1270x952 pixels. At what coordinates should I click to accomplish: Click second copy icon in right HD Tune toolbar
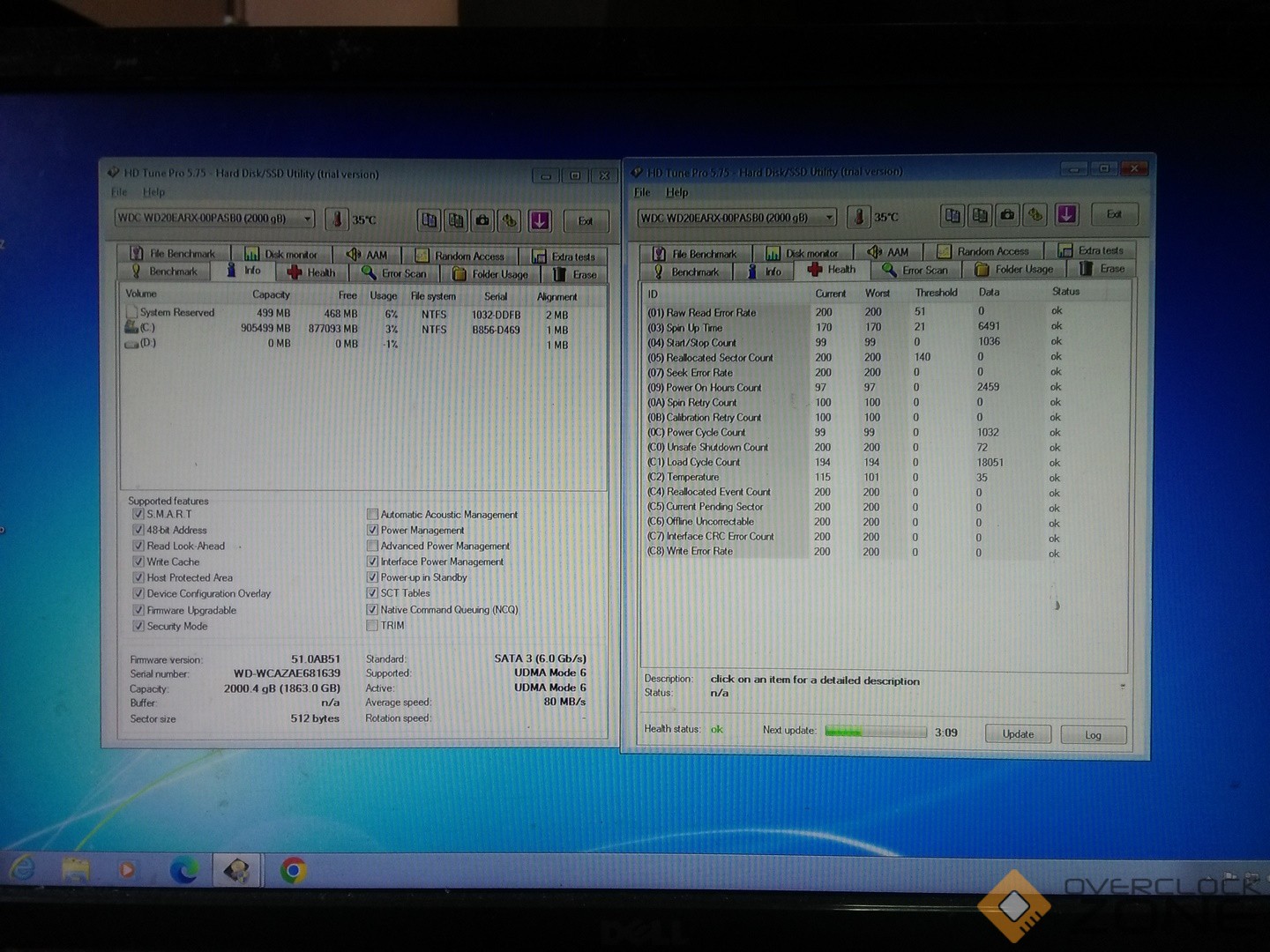tap(980, 214)
